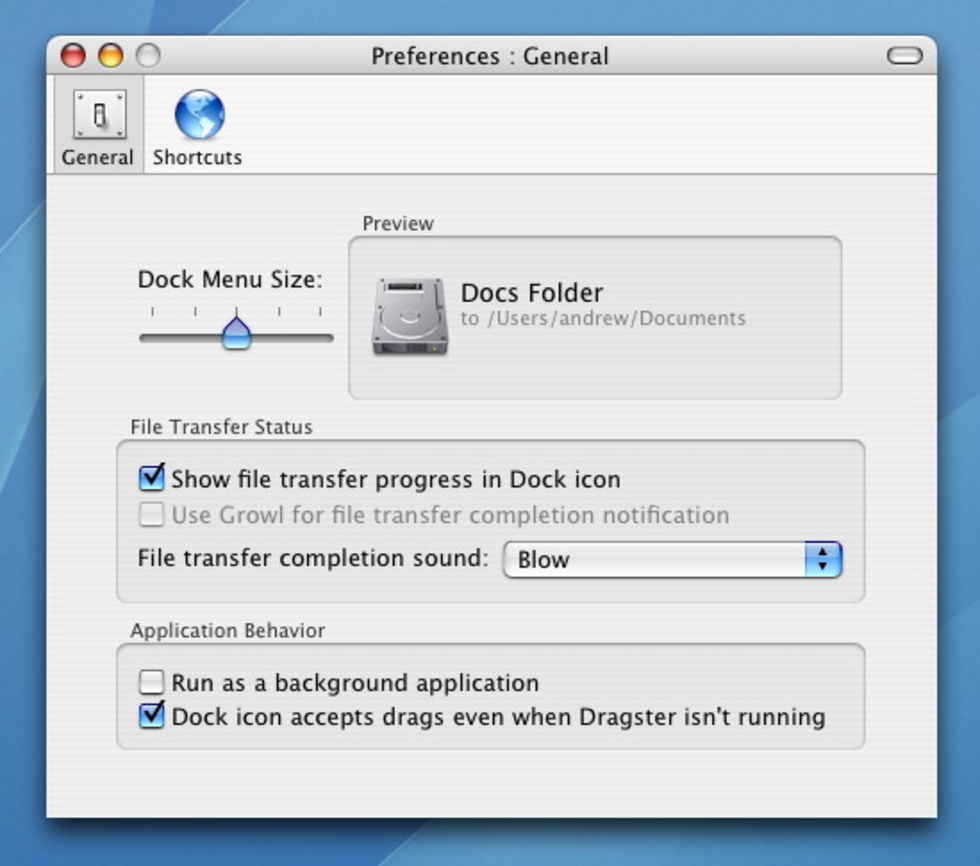The height and width of the screenshot is (866, 980).
Task: Click the hard drive icon in Preview
Action: [410, 316]
